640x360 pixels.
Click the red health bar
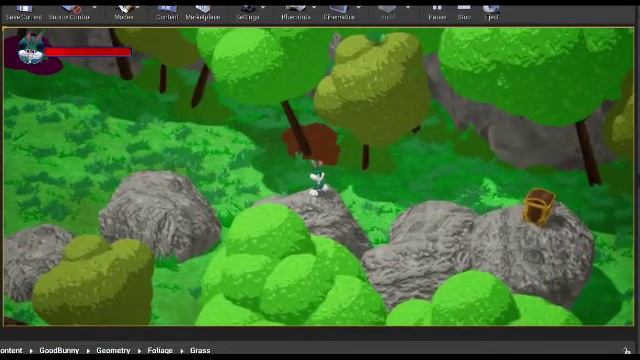[x=88, y=52]
